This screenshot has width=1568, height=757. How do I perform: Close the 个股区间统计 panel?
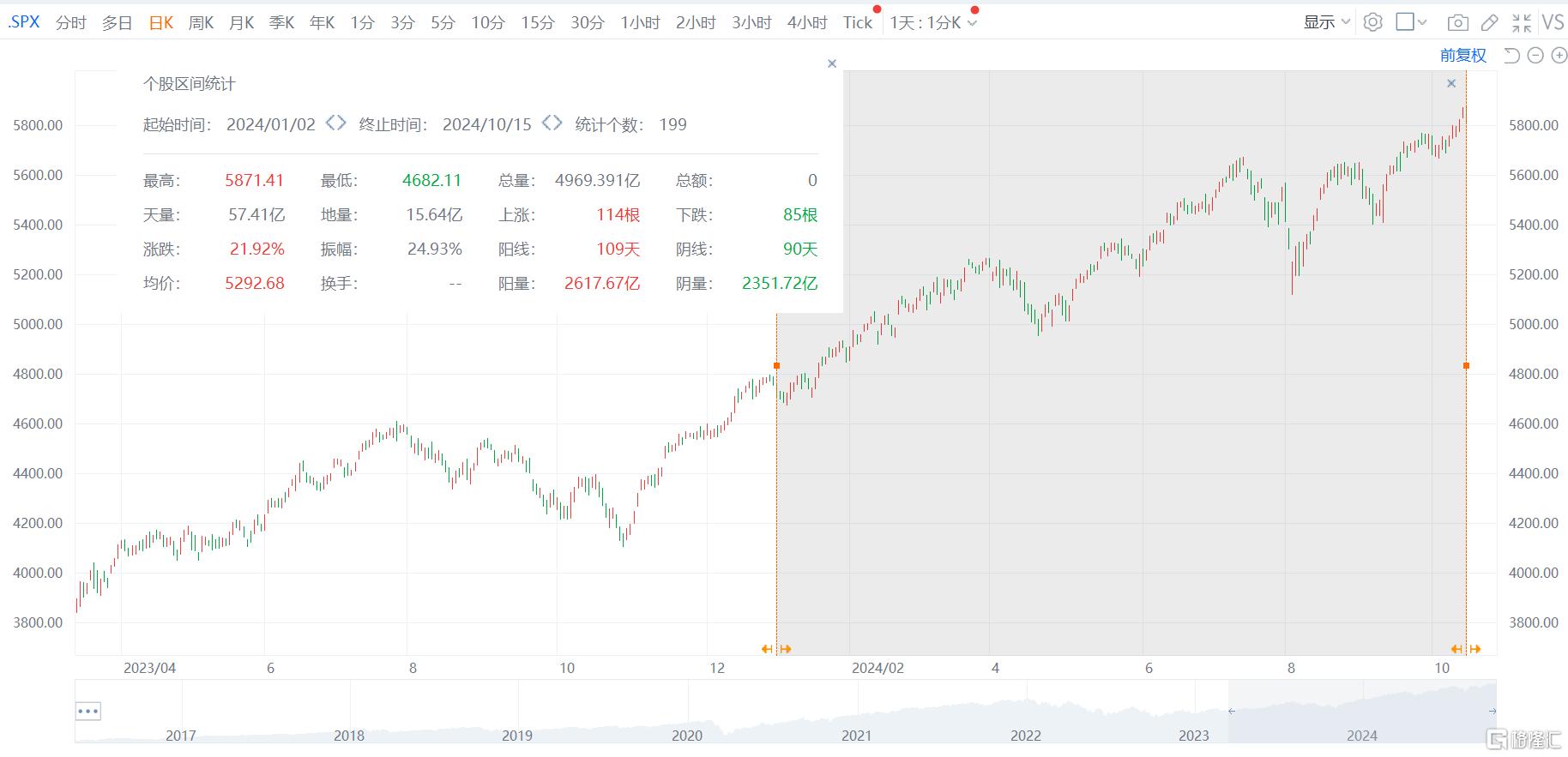coord(832,63)
